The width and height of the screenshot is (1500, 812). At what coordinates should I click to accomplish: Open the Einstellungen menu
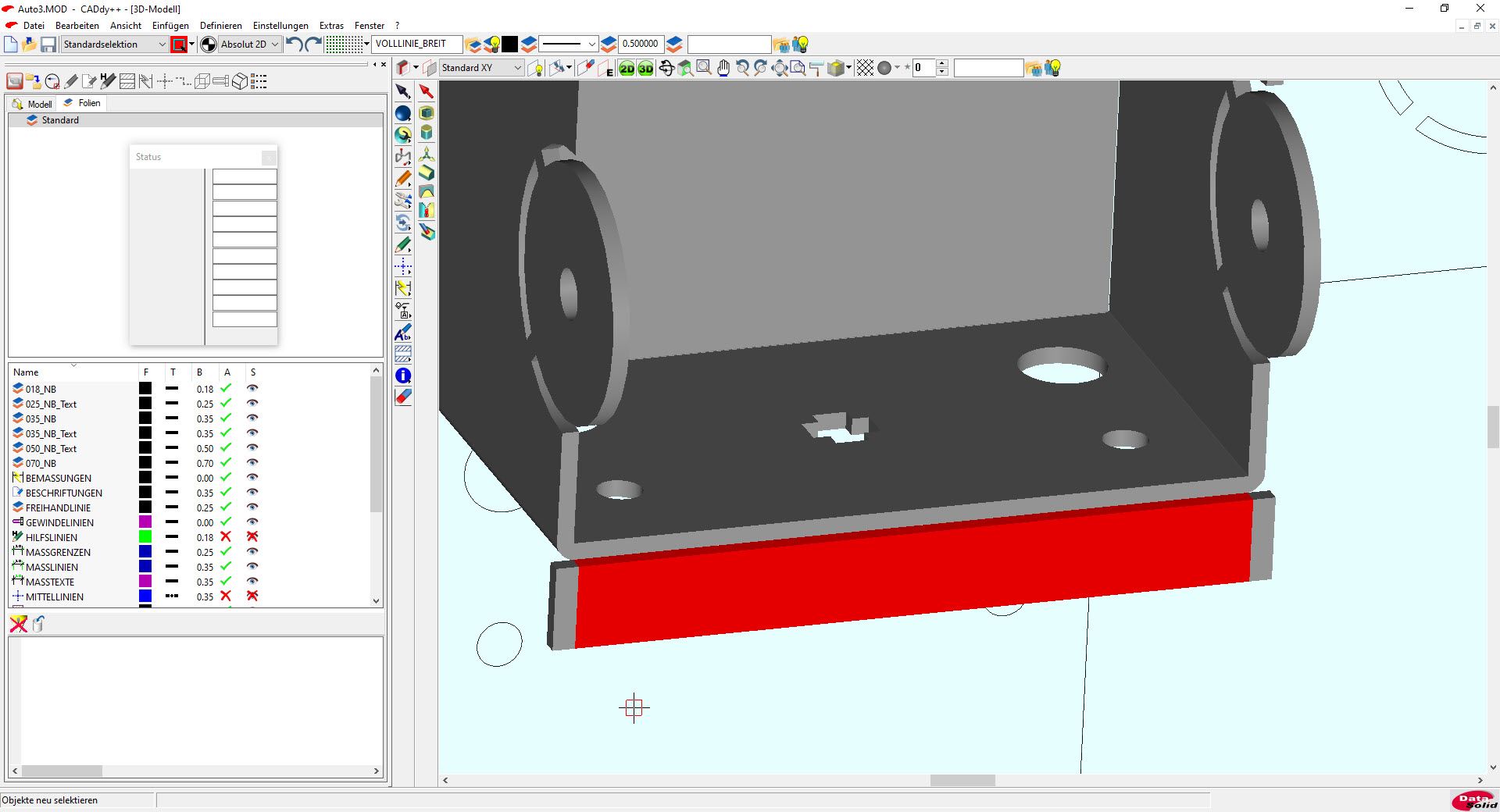(x=280, y=26)
